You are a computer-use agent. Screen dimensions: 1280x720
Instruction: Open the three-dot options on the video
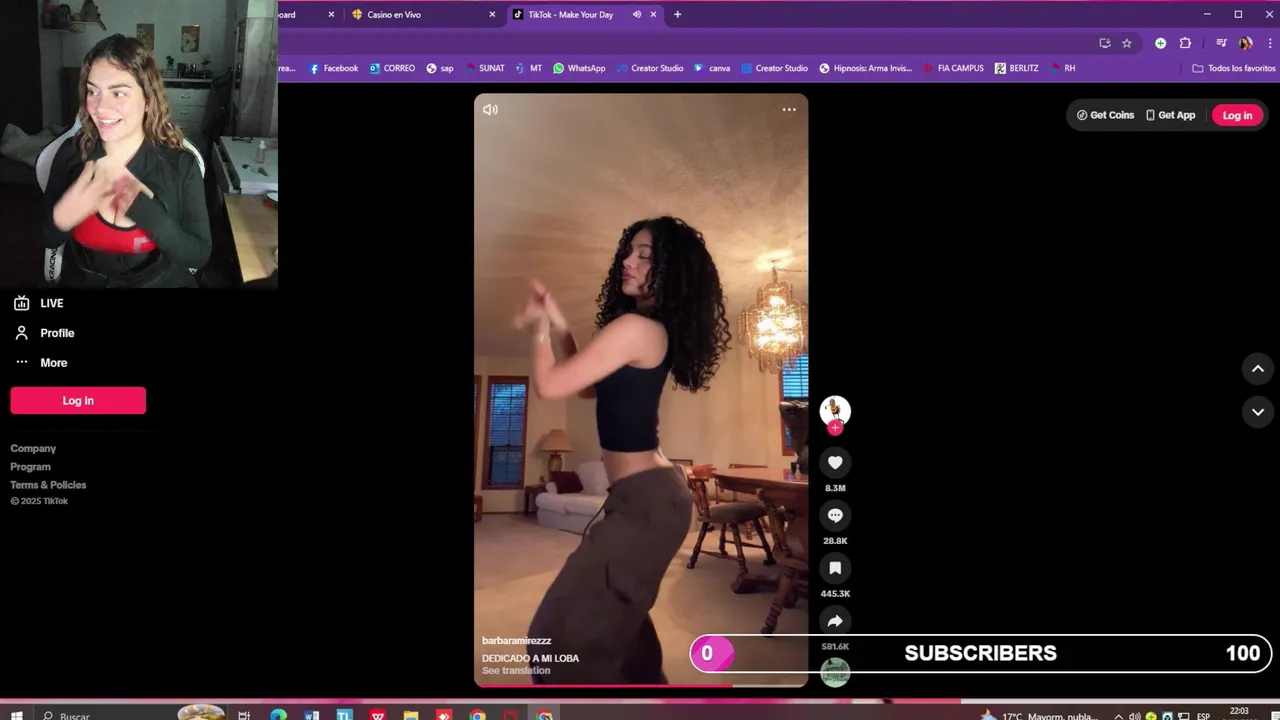(789, 110)
